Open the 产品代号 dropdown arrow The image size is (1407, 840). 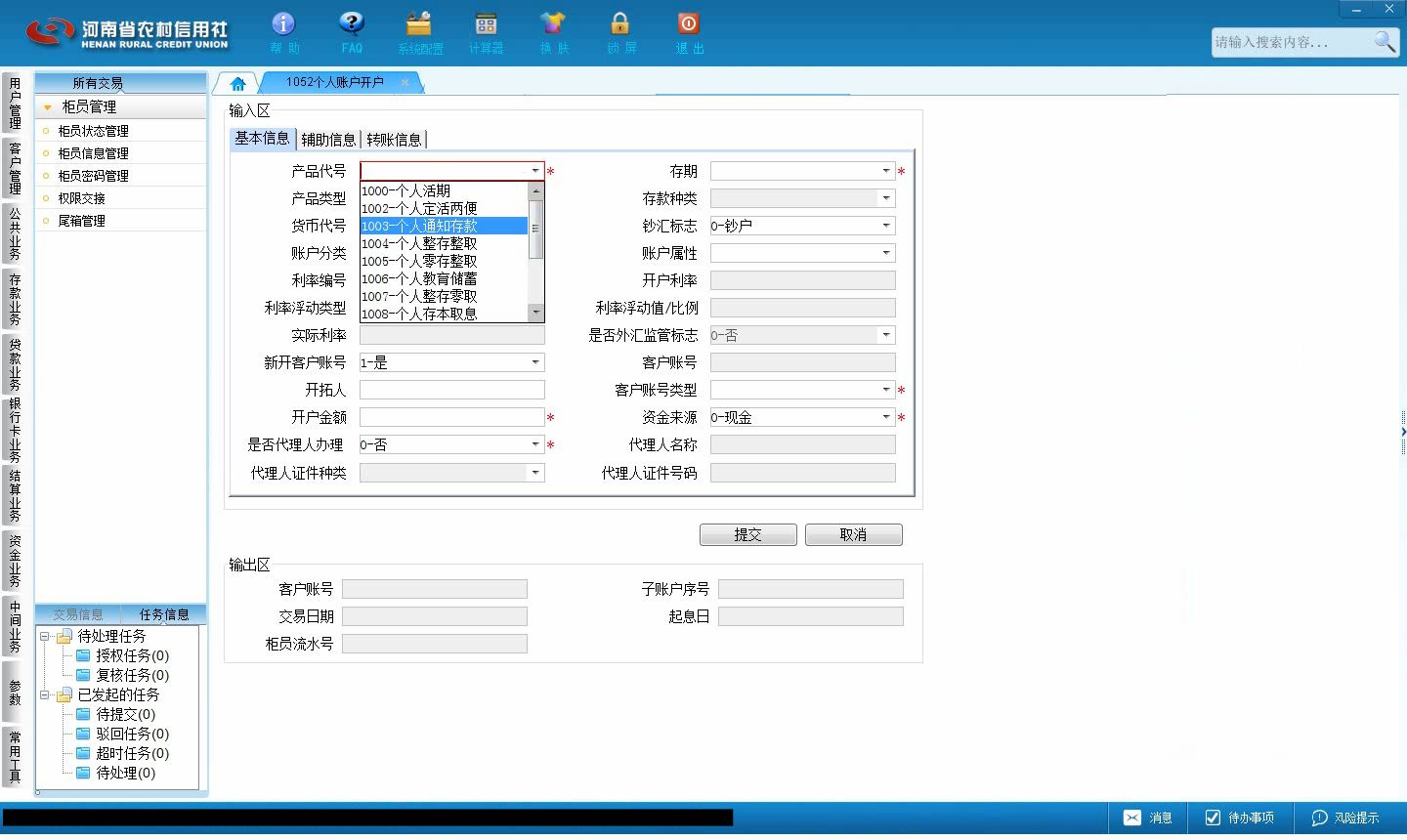535,171
